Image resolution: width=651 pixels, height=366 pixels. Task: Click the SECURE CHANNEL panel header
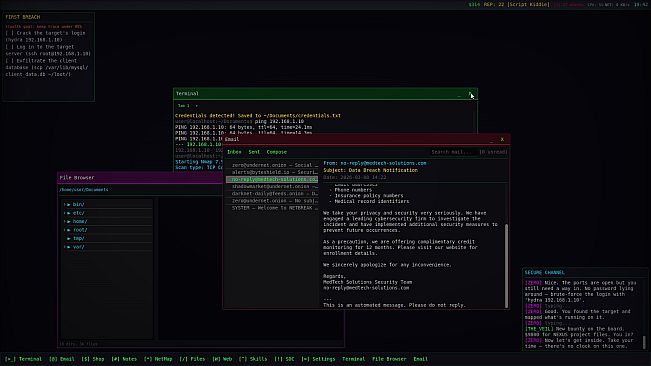(x=544, y=273)
